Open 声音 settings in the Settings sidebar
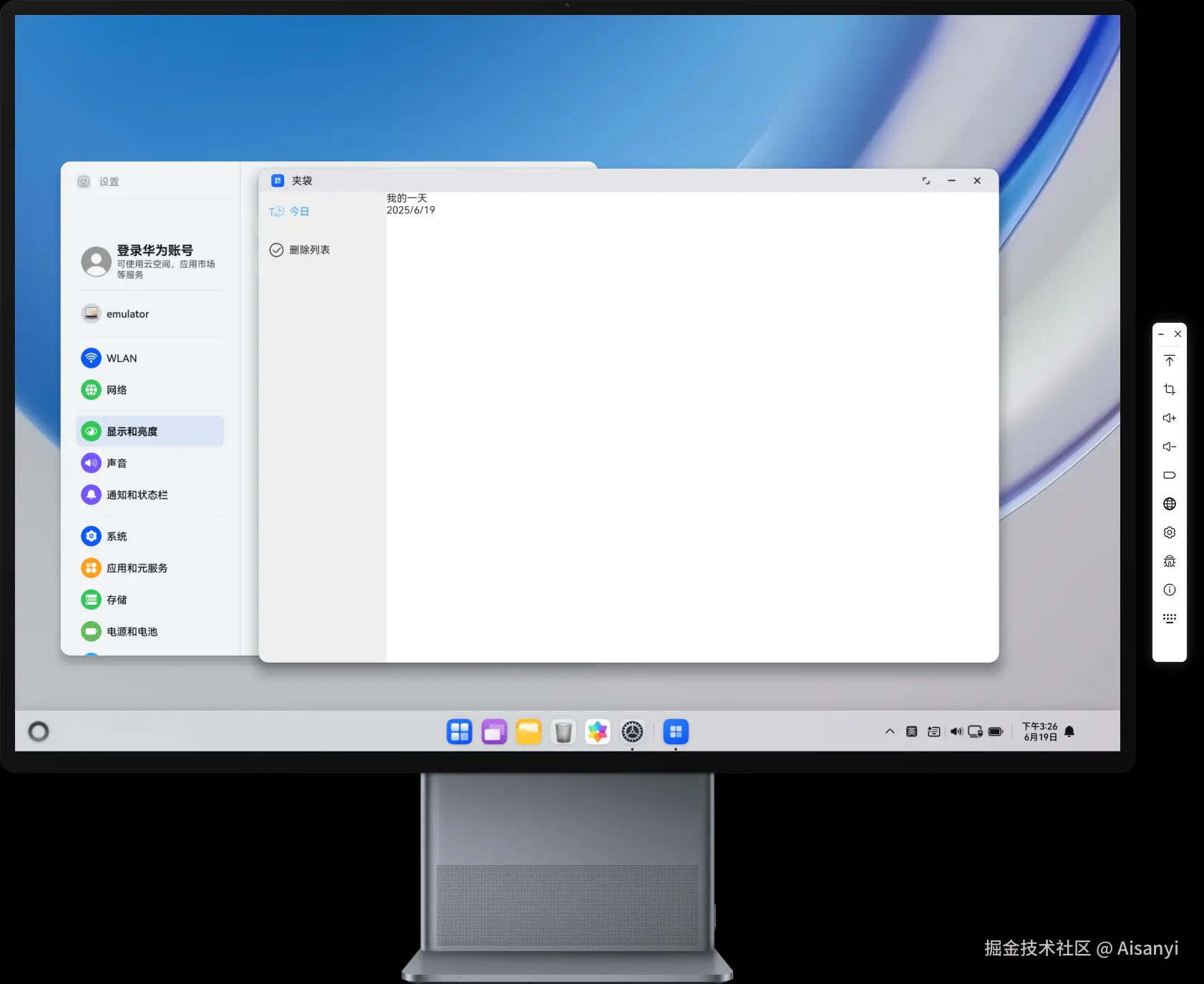The width and height of the screenshot is (1204, 984). (x=150, y=463)
